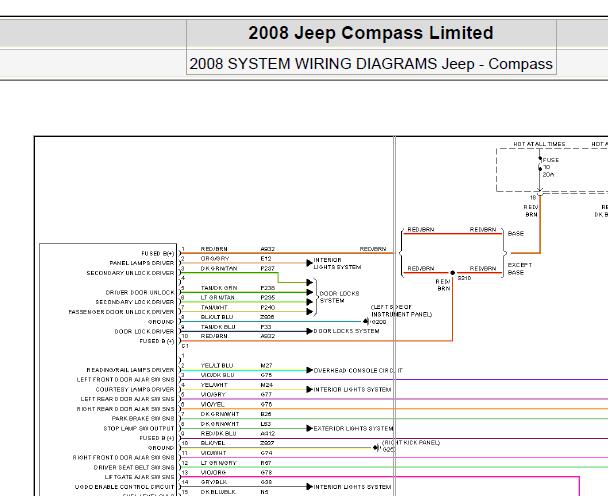Screen dimensions: 608x496
Task: Click the 'VIO/ORG' wire color label
Action: pos(213,472)
